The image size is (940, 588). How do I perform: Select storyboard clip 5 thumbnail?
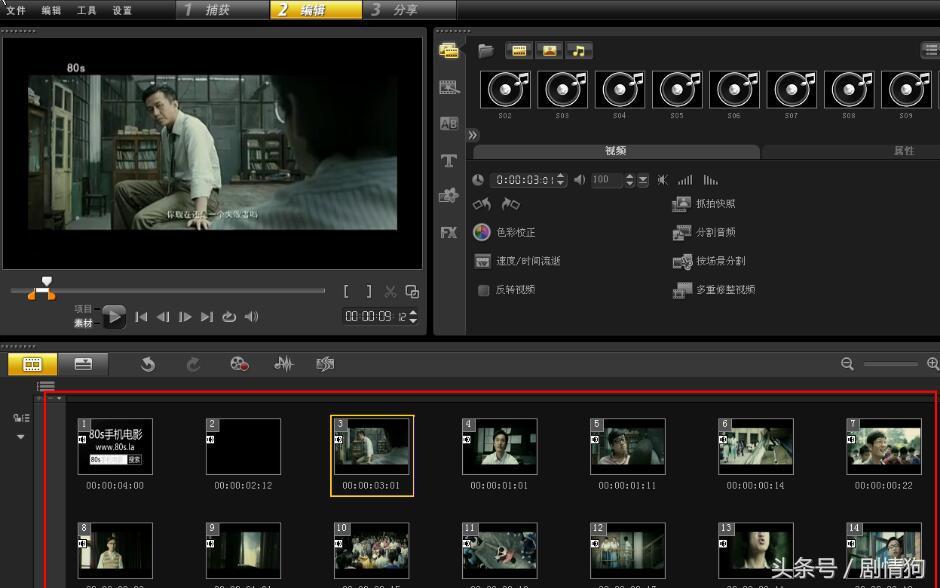pos(628,447)
